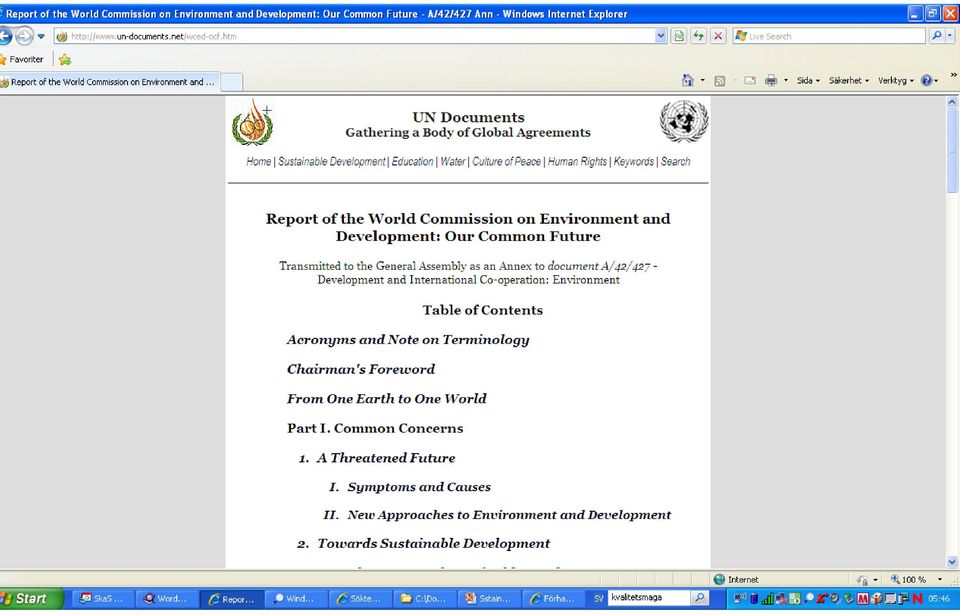The image size is (960, 615).
Task: Click the Read Mail icon
Action: [x=750, y=80]
